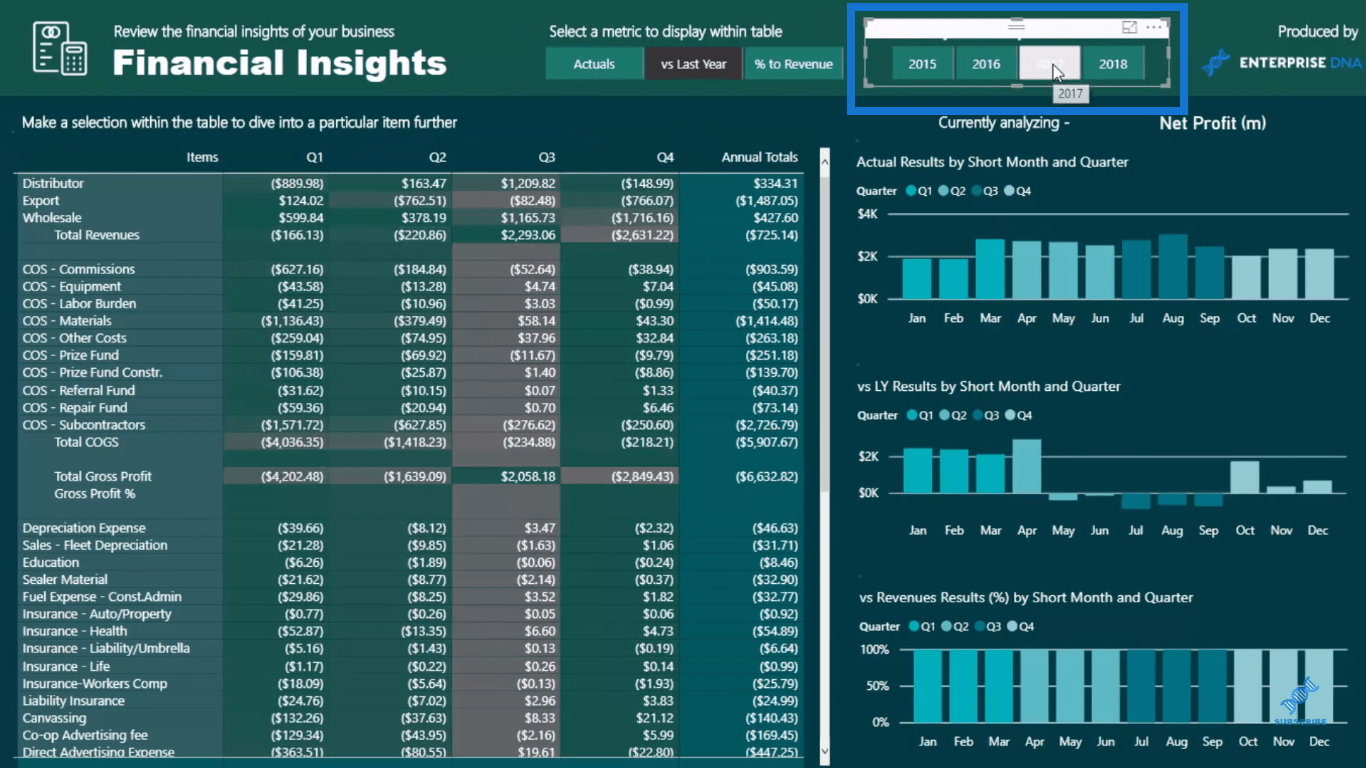The height and width of the screenshot is (768, 1366).
Task: Select the Total Gross Profit row
Action: point(410,476)
